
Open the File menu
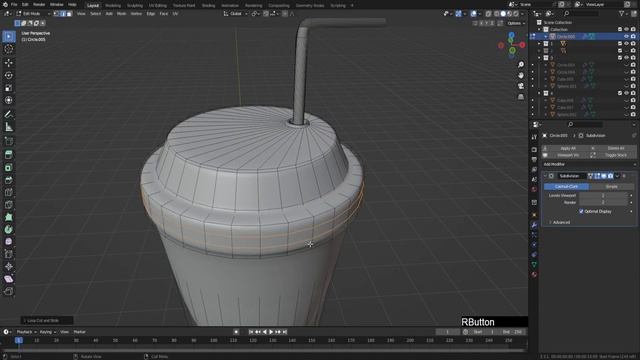(x=14, y=4)
